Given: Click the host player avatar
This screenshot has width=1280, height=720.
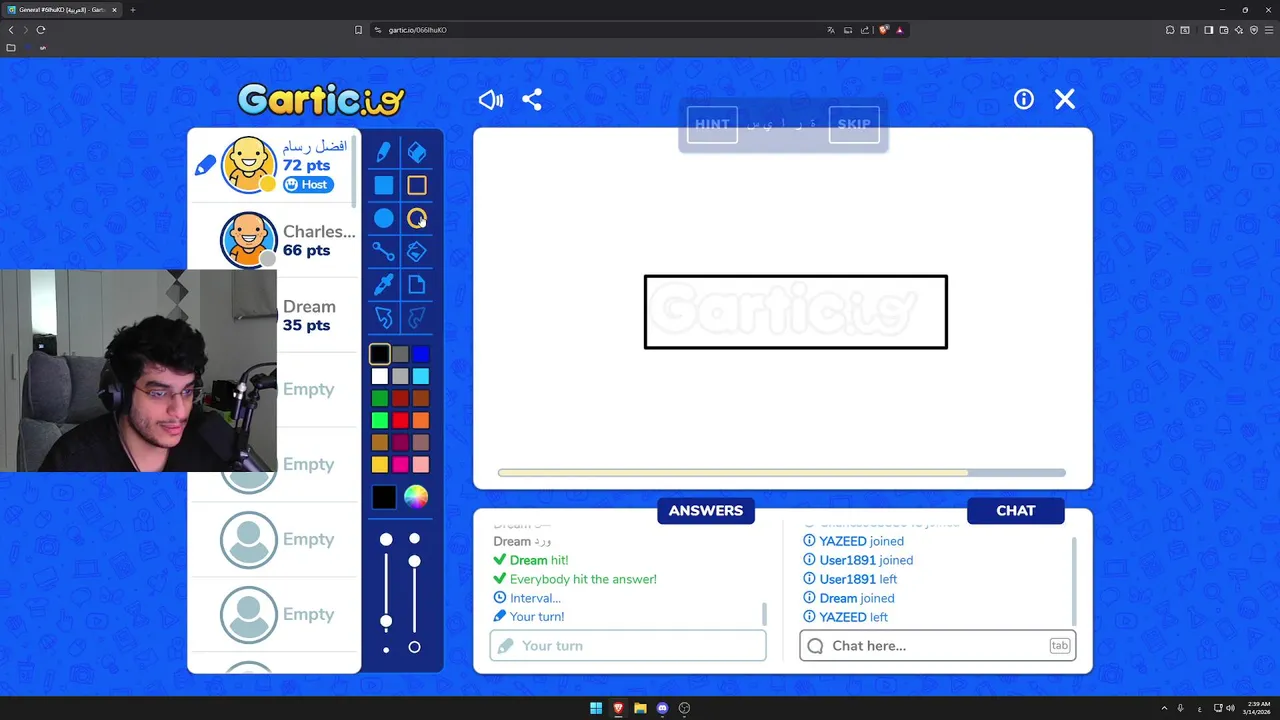Looking at the screenshot, I should pyautogui.click(x=248, y=164).
